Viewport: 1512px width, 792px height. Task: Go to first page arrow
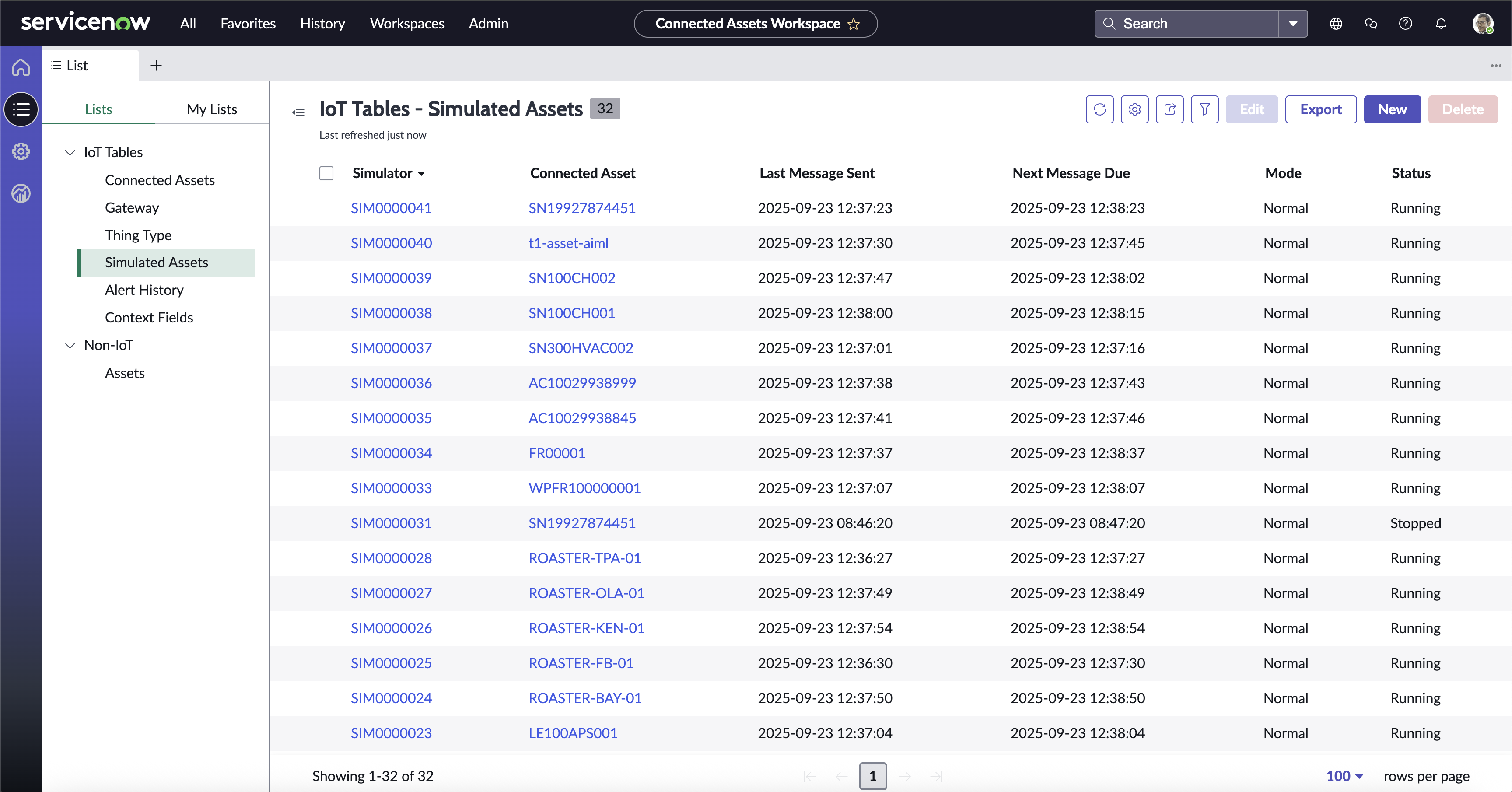pyautogui.click(x=810, y=777)
